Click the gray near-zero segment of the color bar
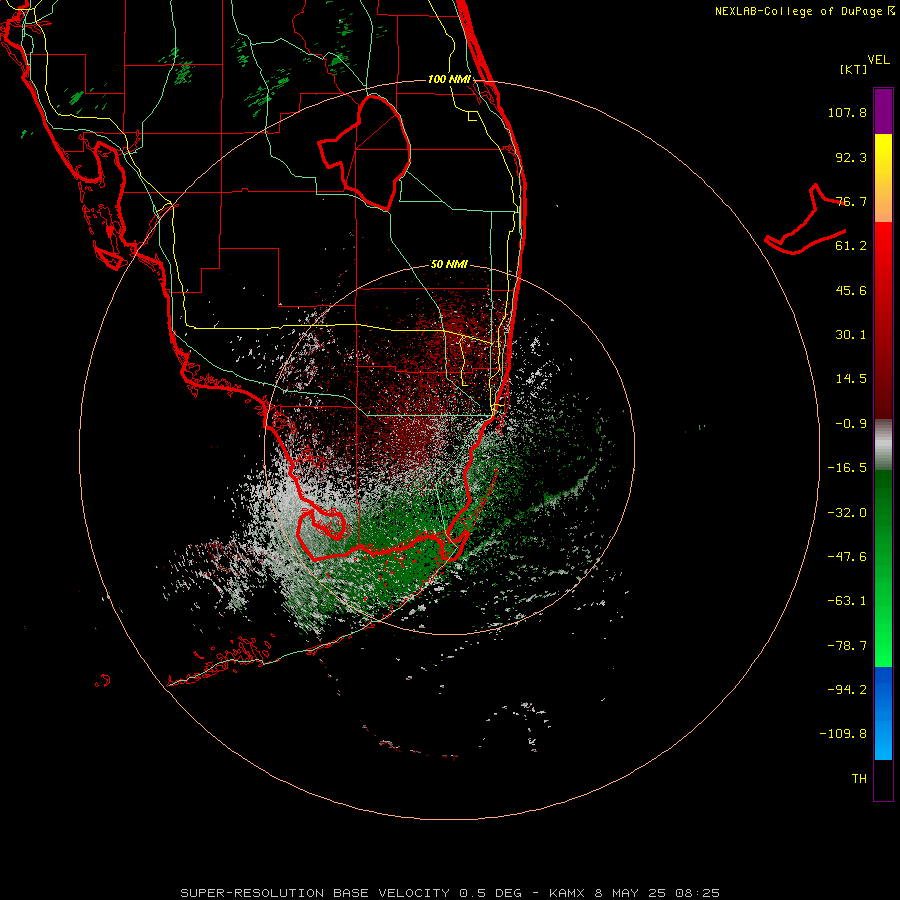 (x=883, y=445)
